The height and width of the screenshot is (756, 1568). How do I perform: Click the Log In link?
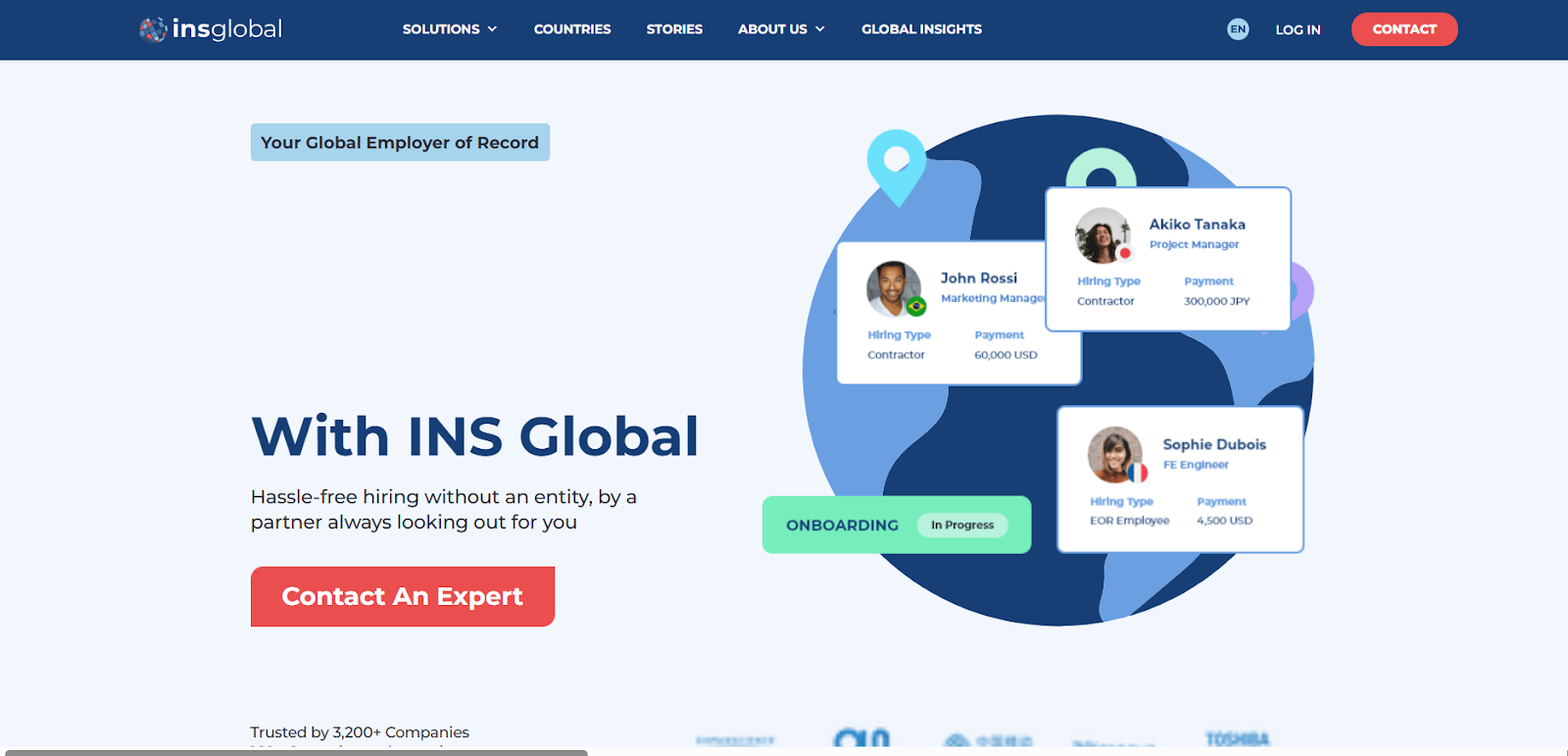pyautogui.click(x=1298, y=29)
